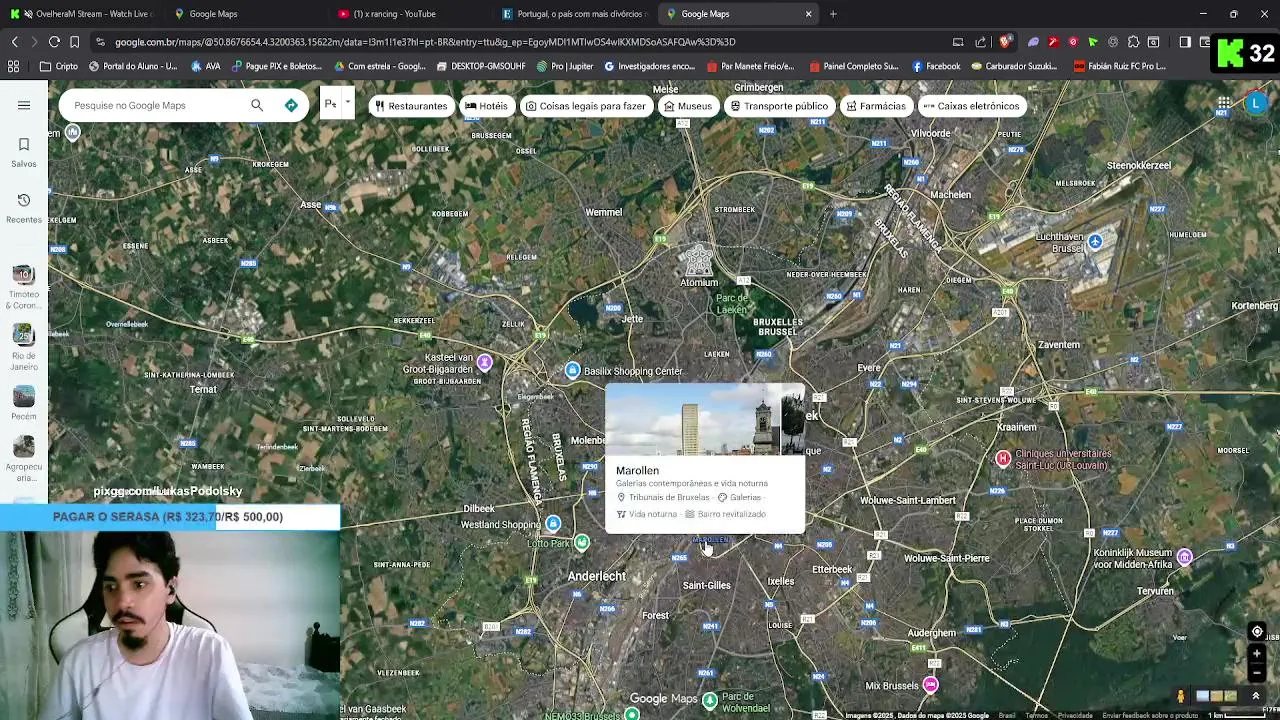1280x720 pixels.
Task: Open the language selector dropdown arrow
Action: point(347,103)
